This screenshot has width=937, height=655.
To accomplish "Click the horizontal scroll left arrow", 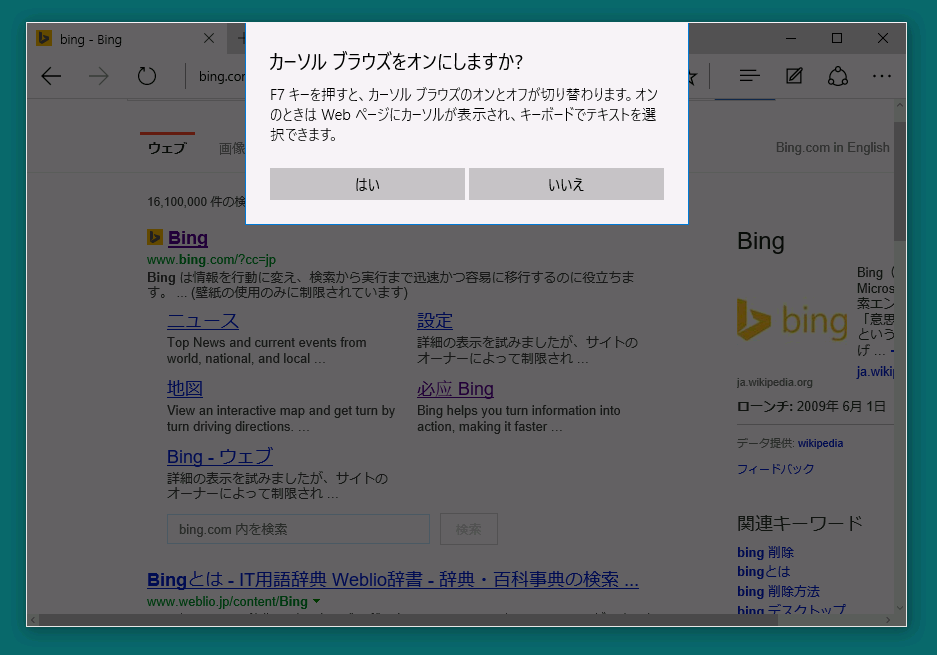I will [33, 620].
